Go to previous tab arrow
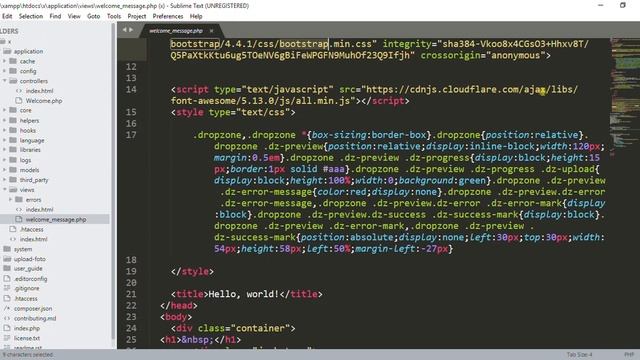This screenshot has width=640, height=360. 124,30
